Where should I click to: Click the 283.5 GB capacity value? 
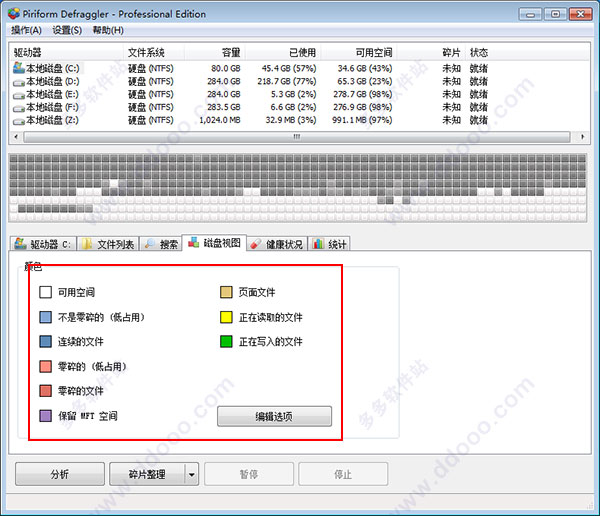pyautogui.click(x=224, y=107)
